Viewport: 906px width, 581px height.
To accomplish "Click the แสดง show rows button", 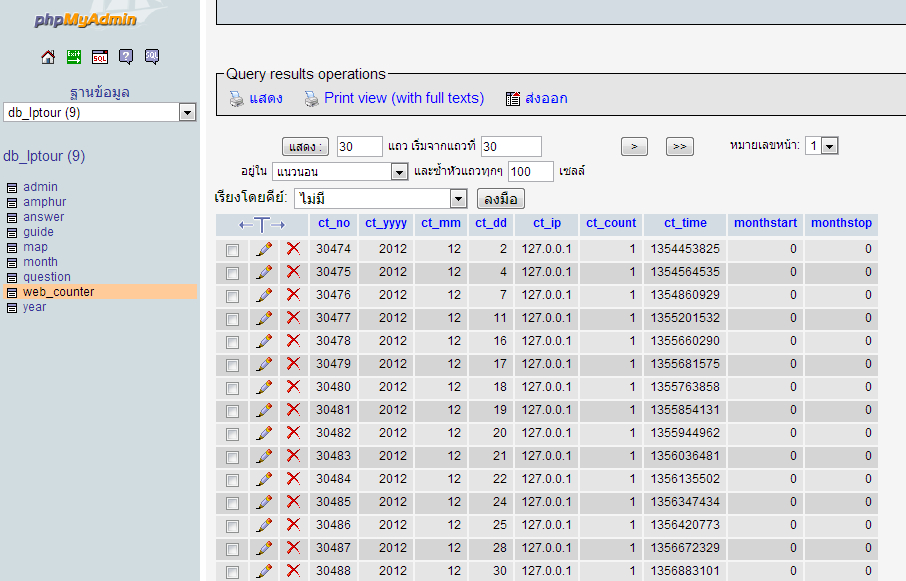I will pos(305,147).
